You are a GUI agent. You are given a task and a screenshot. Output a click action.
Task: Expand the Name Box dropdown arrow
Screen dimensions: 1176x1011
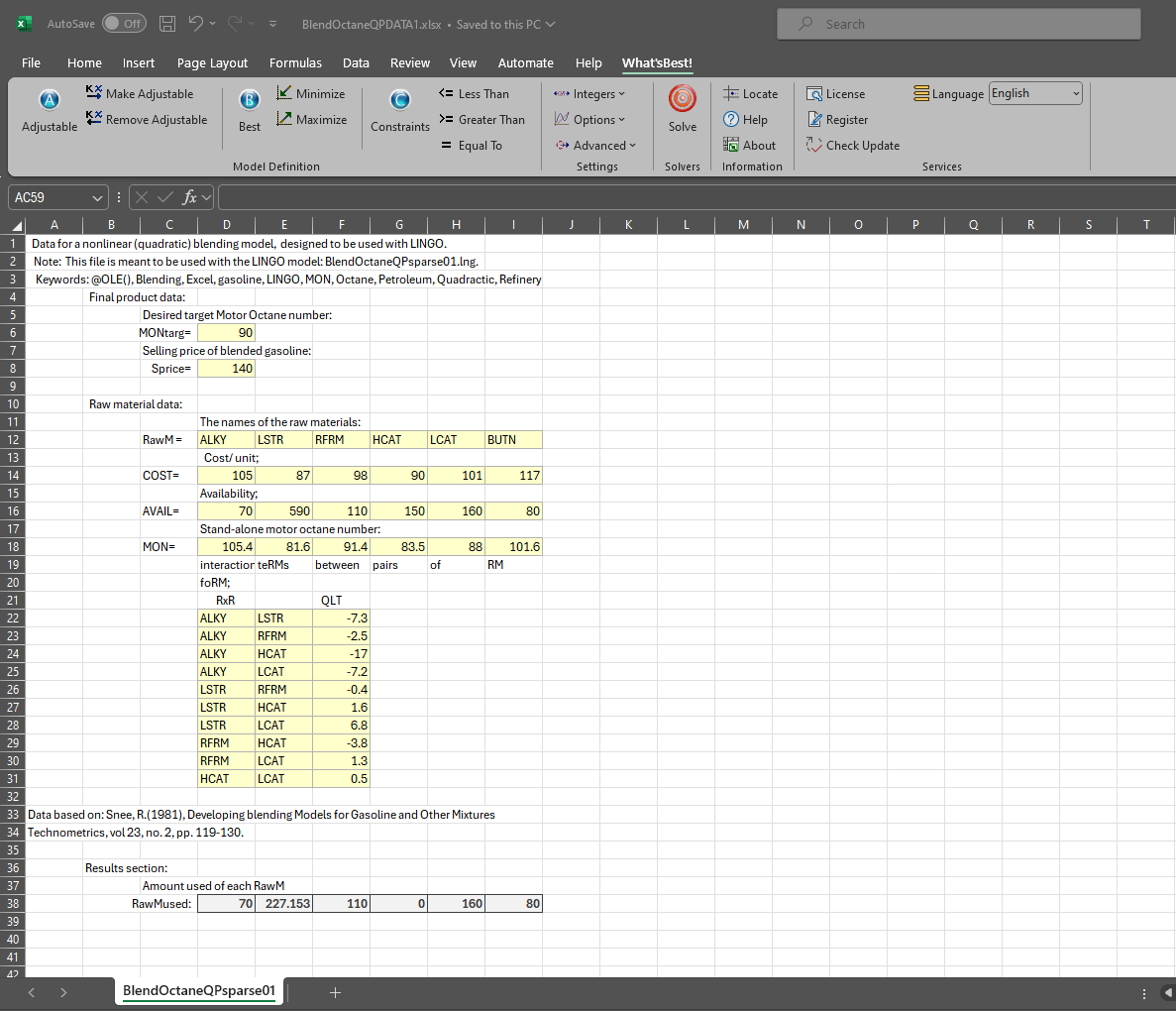pos(97,197)
